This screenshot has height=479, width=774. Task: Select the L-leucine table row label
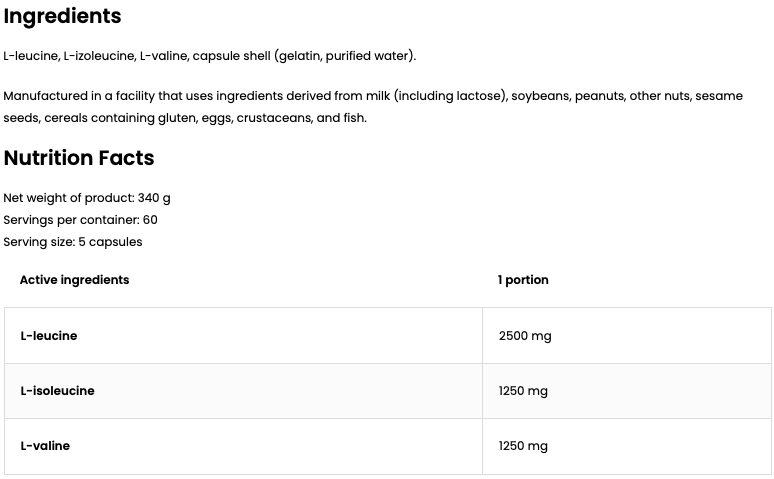(49, 336)
